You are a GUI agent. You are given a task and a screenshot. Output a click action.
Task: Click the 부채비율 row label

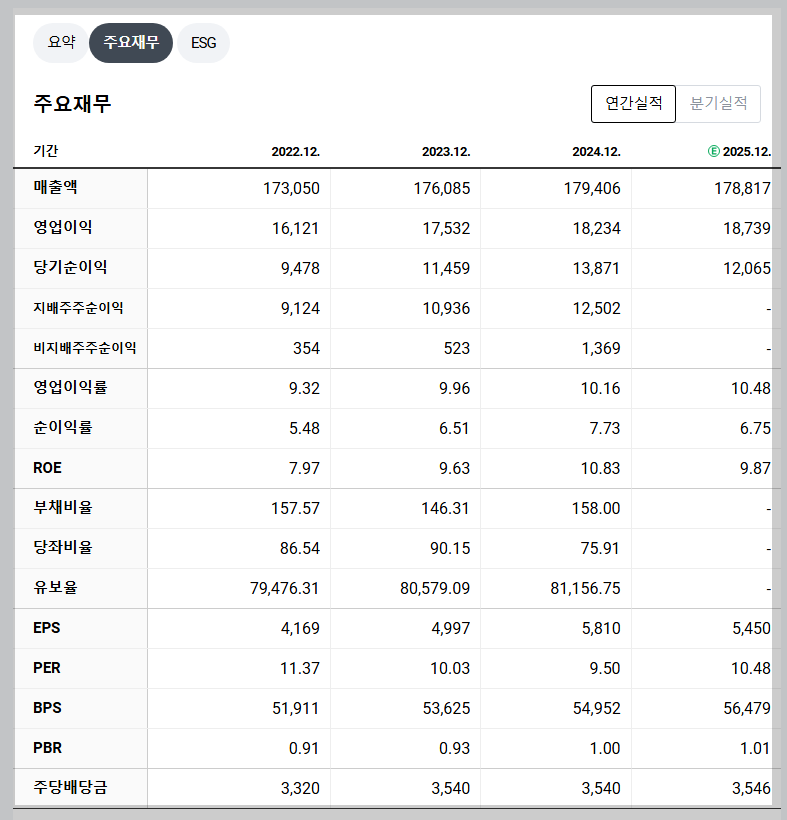(x=60, y=508)
